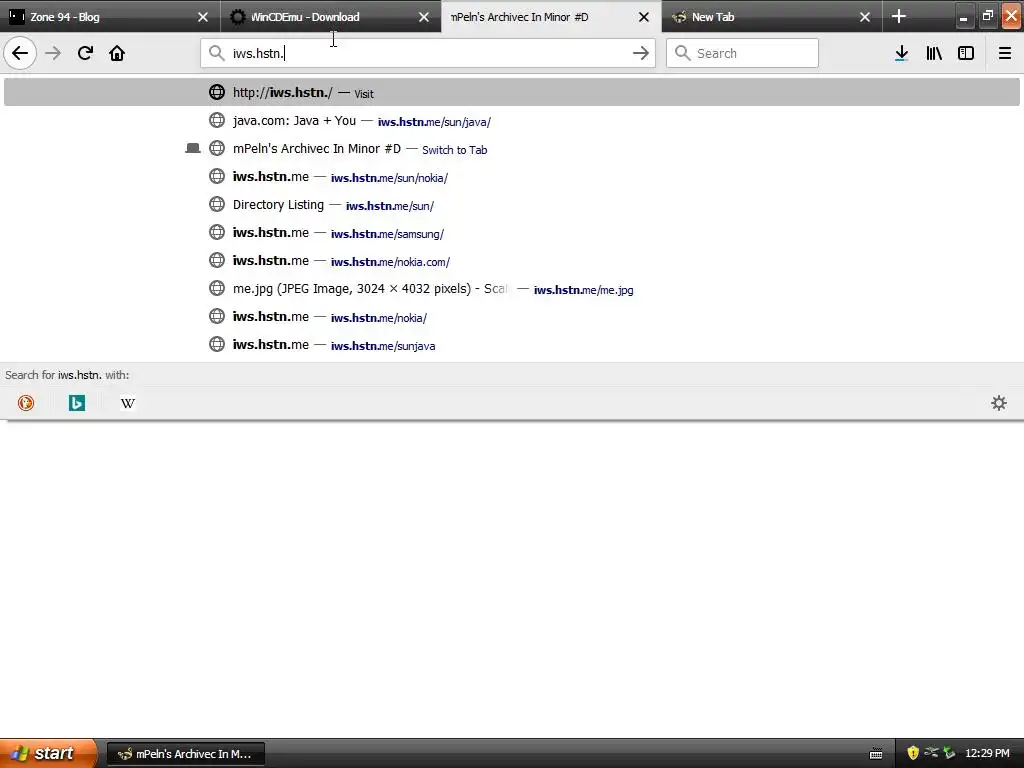Switch to WinCDEmu - Download tab
This screenshot has width=1024, height=768.
(x=330, y=16)
